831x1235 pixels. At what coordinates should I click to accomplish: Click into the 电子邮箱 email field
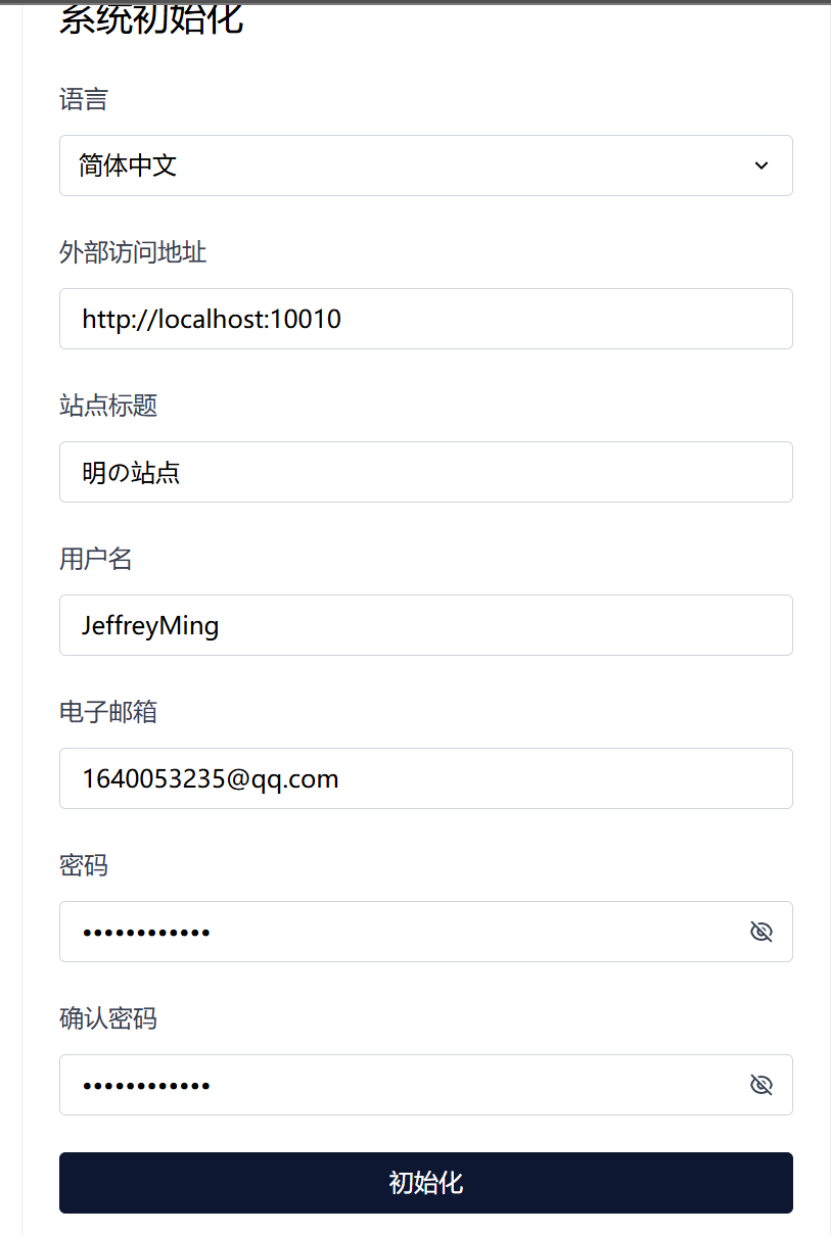[x=425, y=778]
